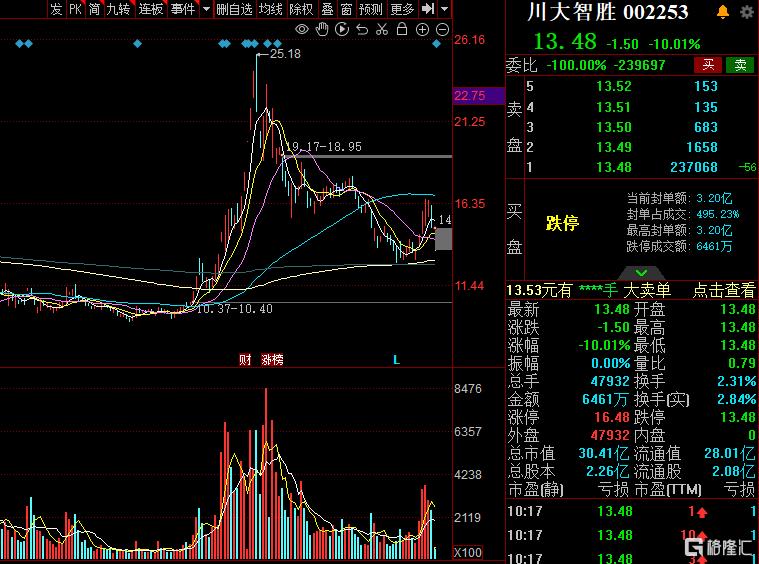The image size is (759, 564).
Task: Open the dropdown after the arrow-bar icon
Action: (445, 9)
